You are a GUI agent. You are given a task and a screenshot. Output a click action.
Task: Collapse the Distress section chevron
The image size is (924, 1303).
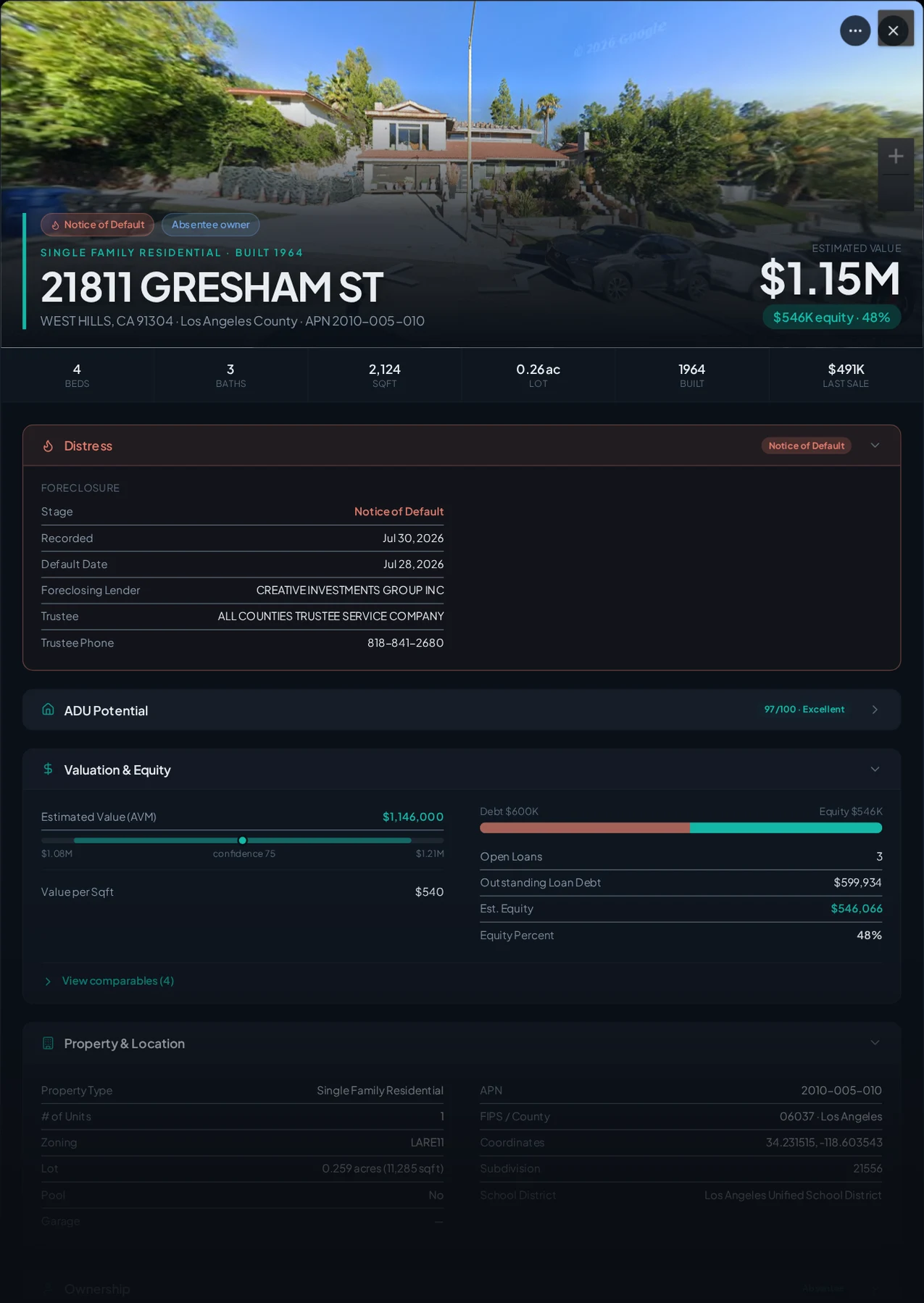click(x=875, y=445)
